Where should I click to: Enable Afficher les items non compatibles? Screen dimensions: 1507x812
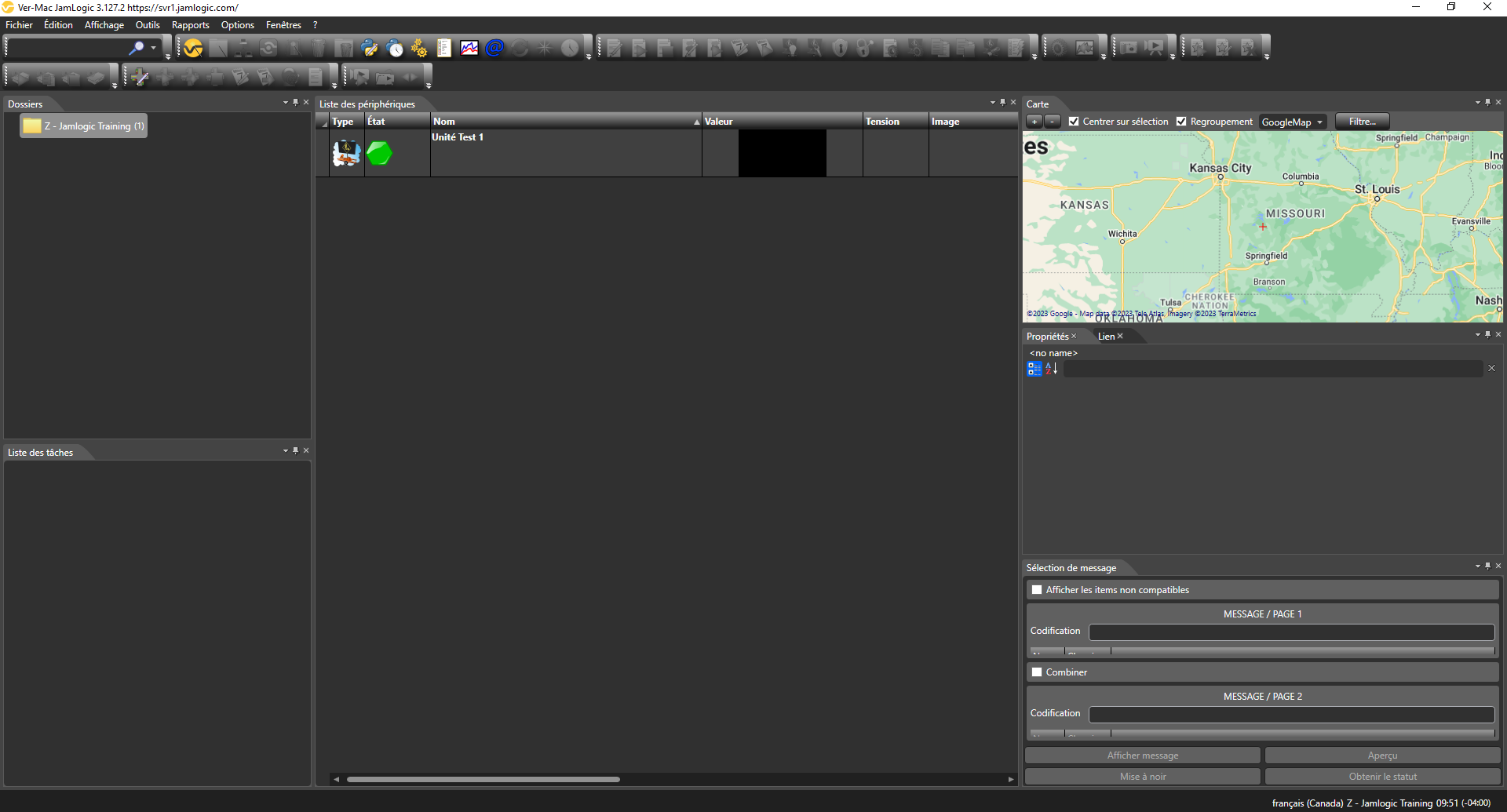[x=1037, y=588]
